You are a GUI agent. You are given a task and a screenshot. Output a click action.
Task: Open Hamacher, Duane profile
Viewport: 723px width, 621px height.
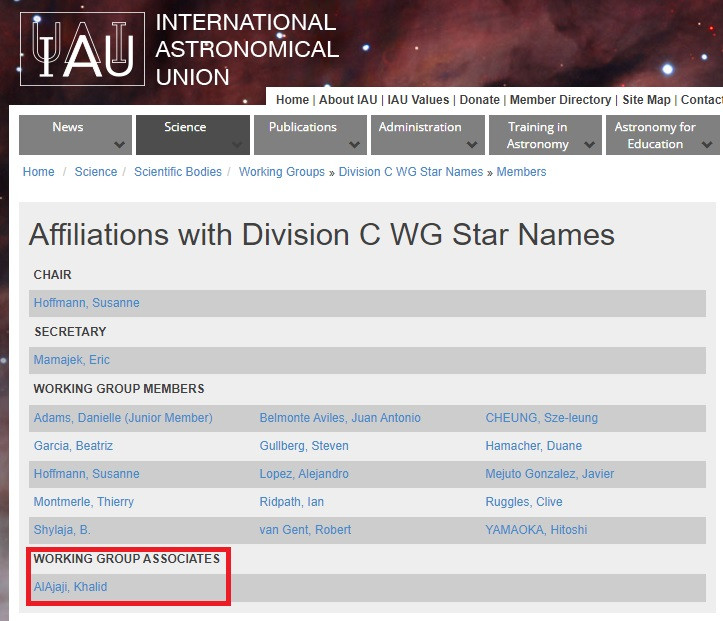point(533,446)
